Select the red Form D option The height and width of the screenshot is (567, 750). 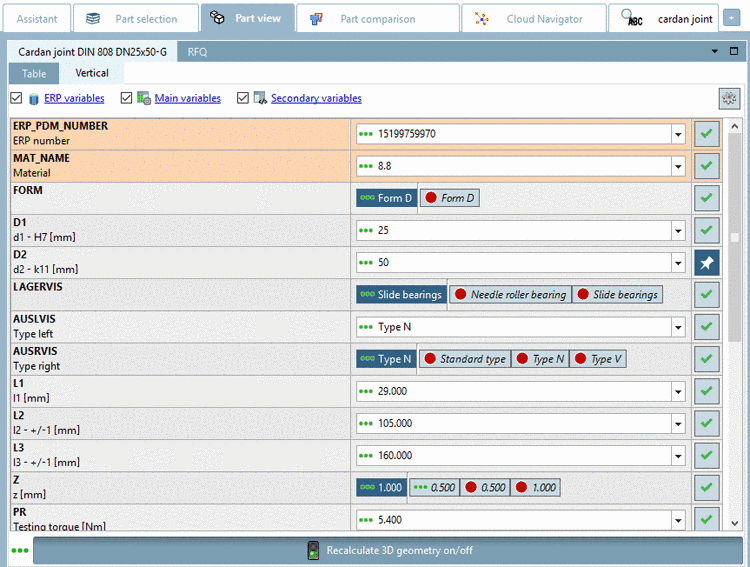(x=450, y=198)
